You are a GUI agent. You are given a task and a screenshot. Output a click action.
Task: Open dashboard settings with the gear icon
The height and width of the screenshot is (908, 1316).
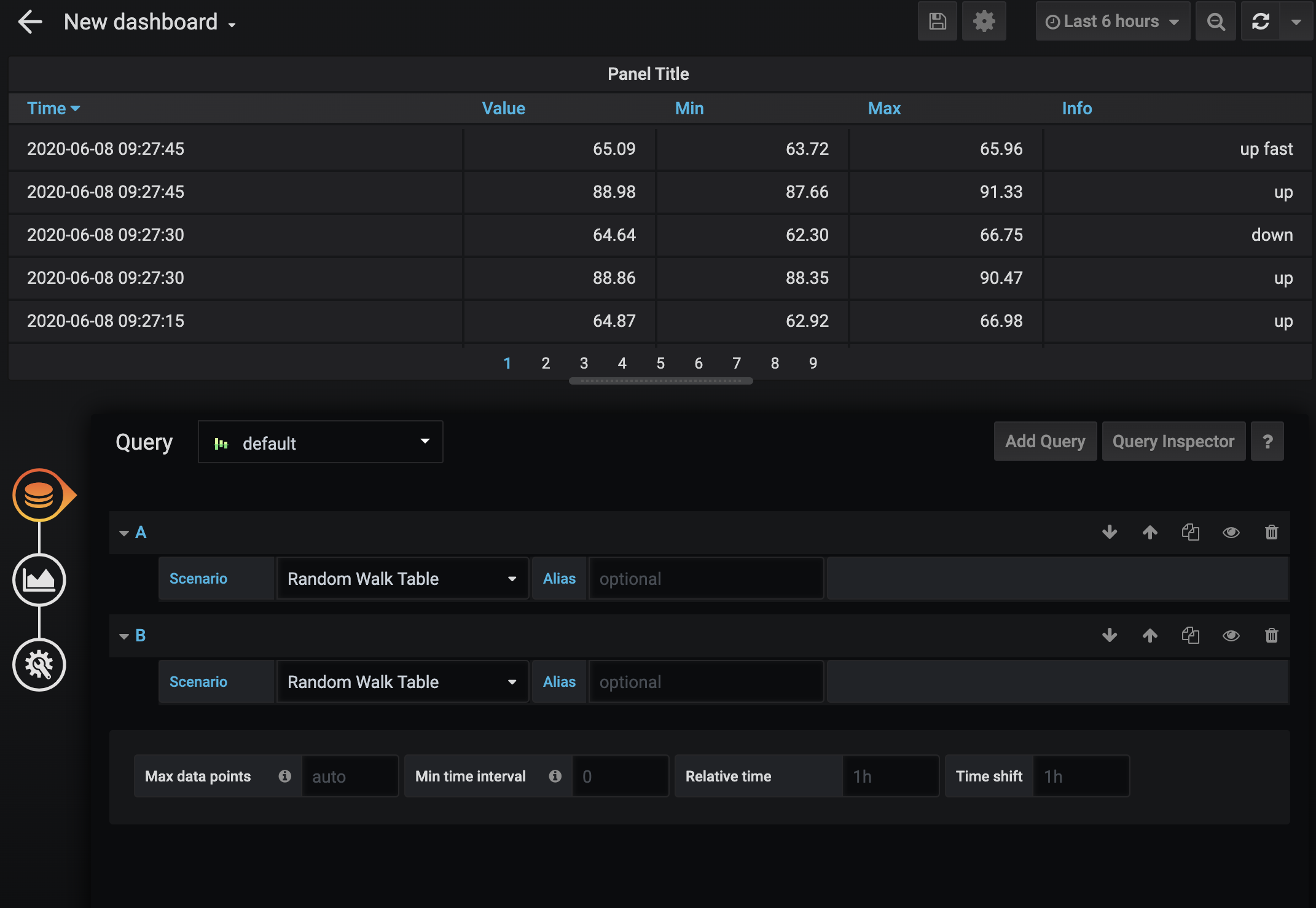coord(984,21)
